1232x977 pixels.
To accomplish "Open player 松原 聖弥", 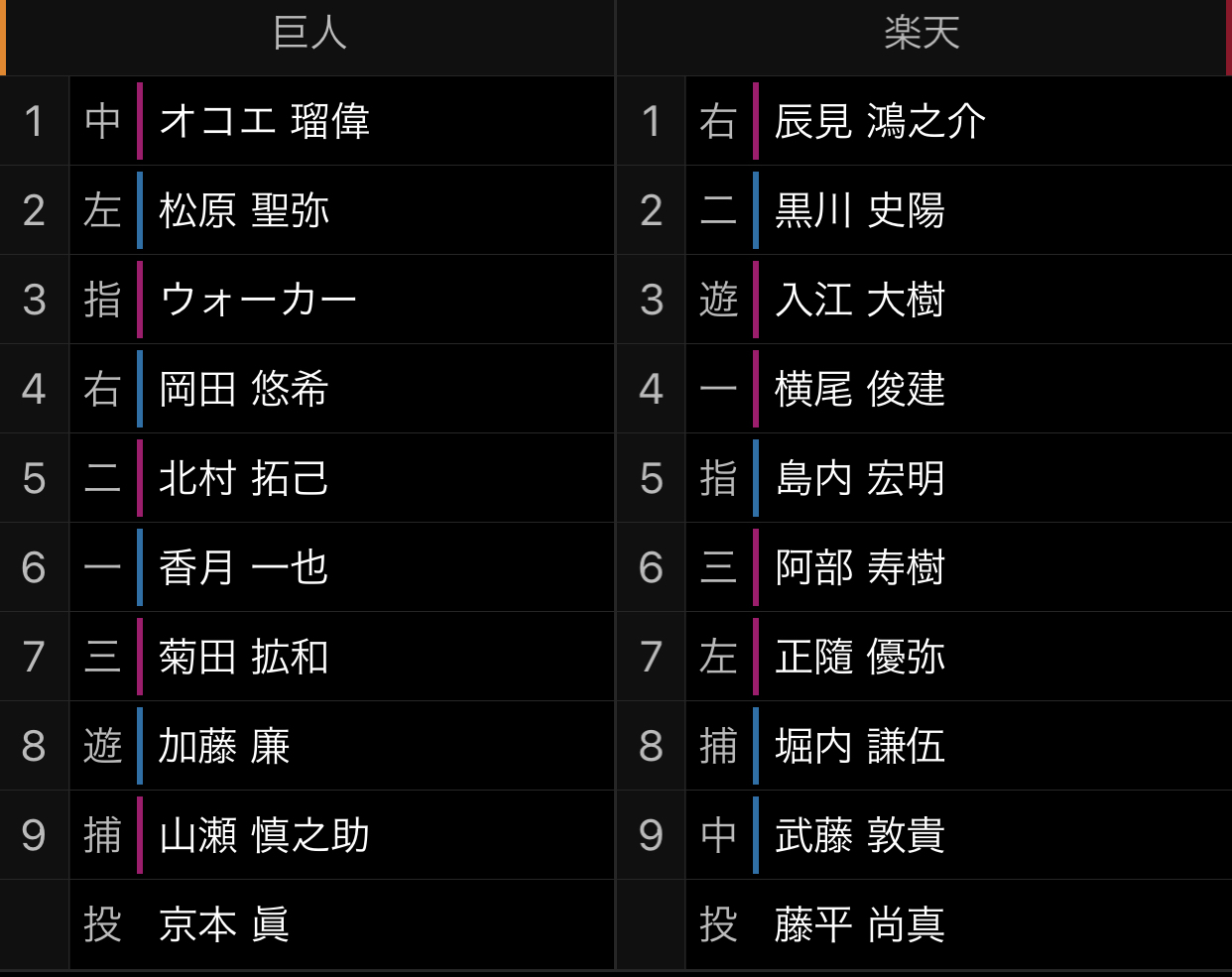I will tap(244, 210).
